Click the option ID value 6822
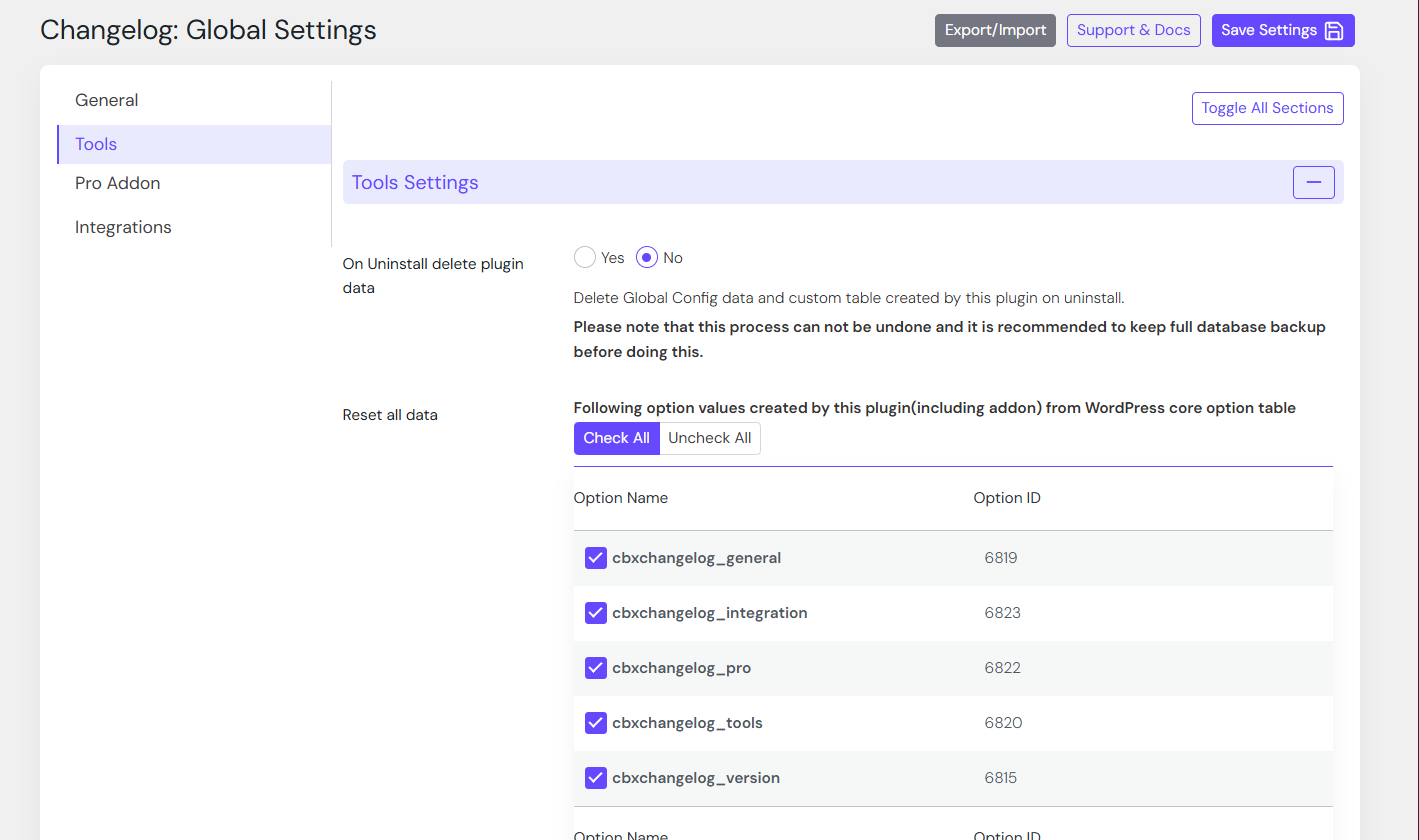This screenshot has width=1419, height=840. click(x=1002, y=668)
